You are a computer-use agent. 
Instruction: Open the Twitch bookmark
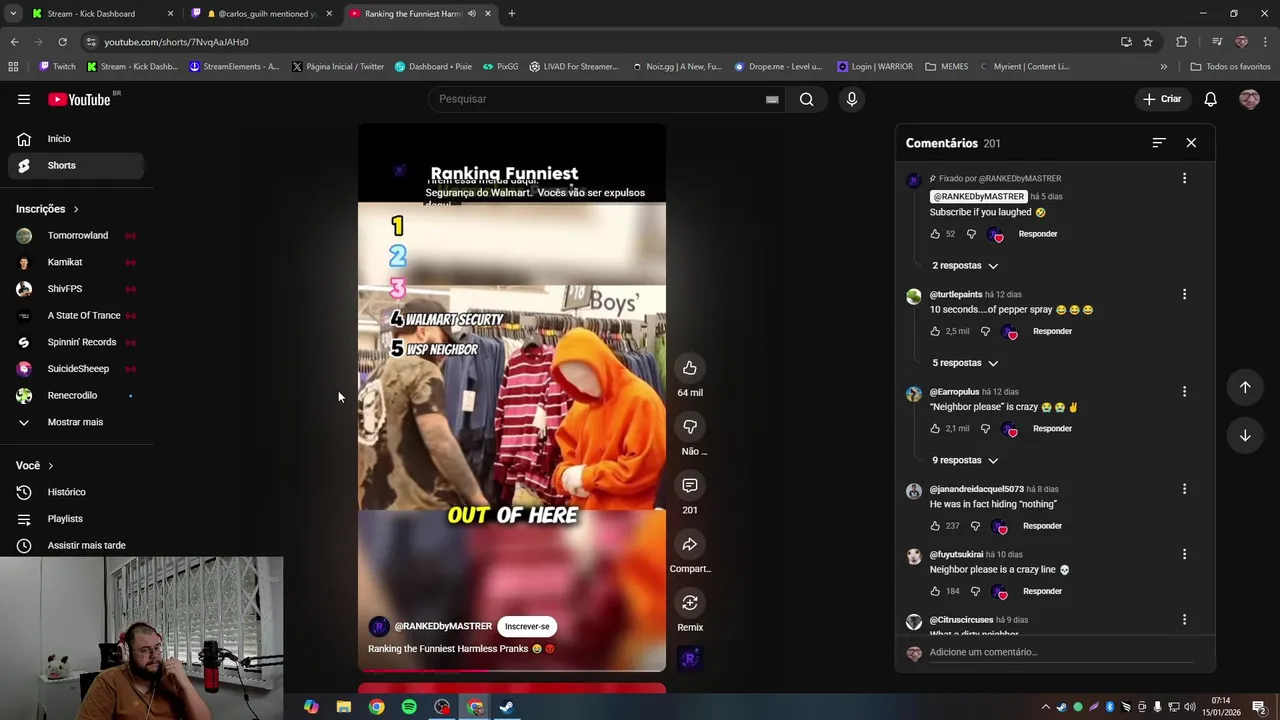point(57,67)
